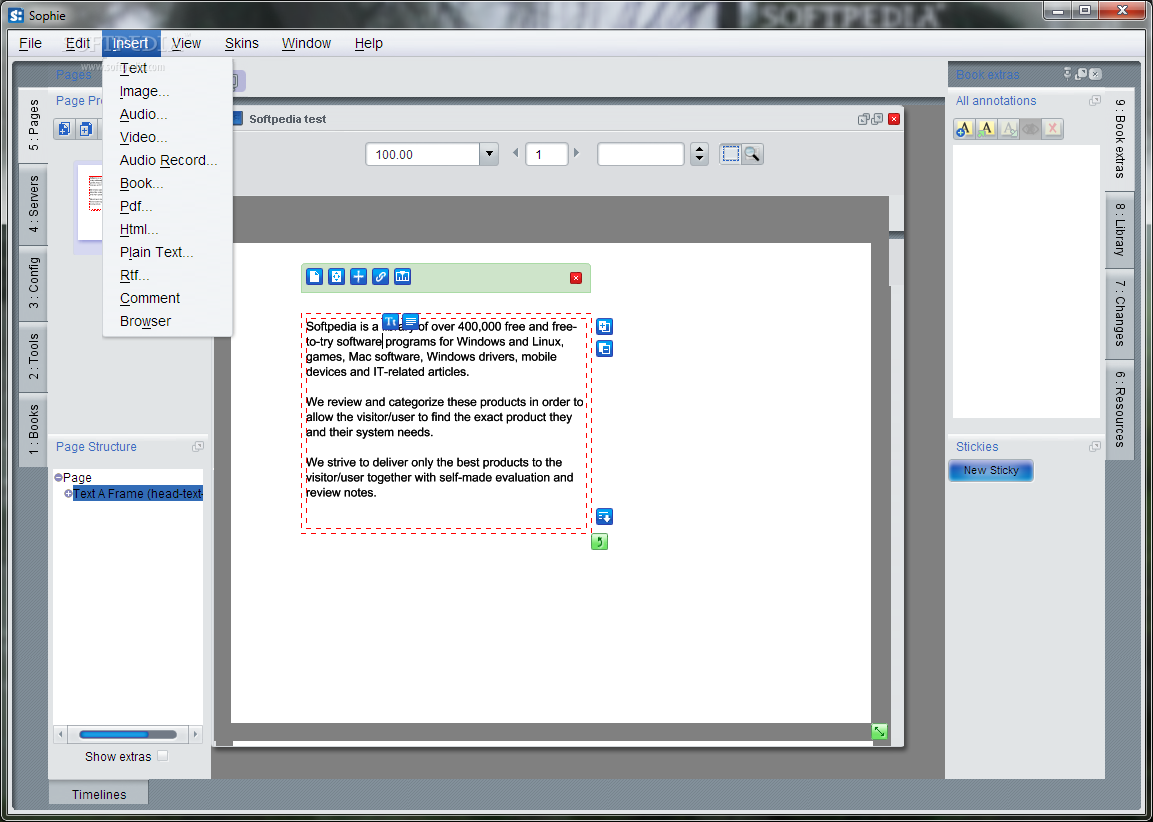Toggle annotation visibility eye icon
The image size is (1153, 822).
[1030, 129]
